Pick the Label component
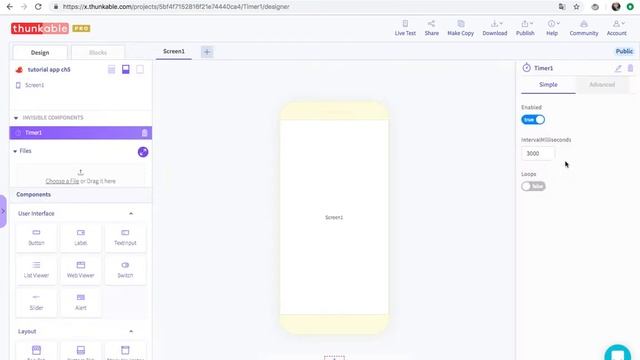This screenshot has width=640, height=360. click(x=81, y=237)
